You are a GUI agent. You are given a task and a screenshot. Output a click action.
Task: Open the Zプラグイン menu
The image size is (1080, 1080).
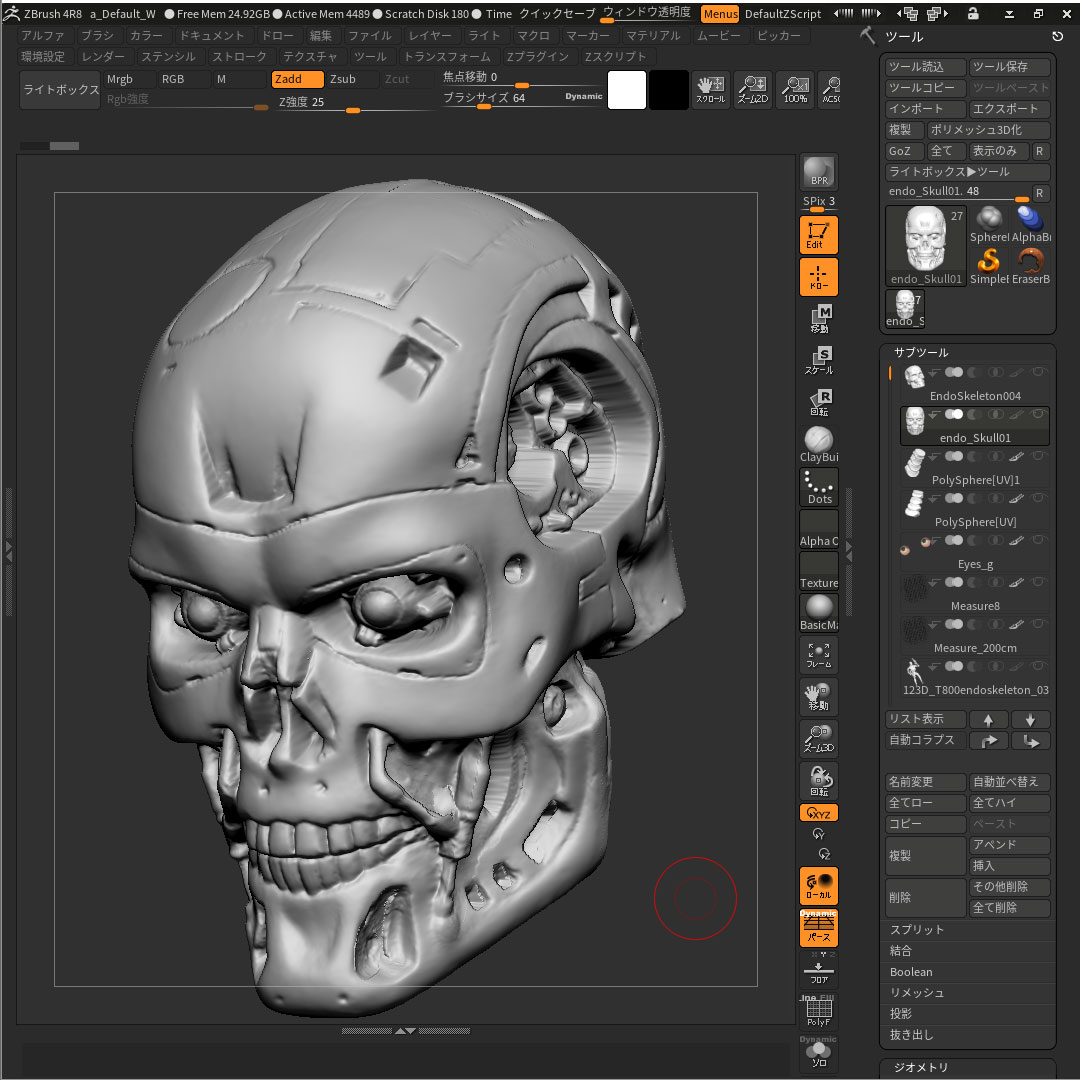(x=538, y=56)
